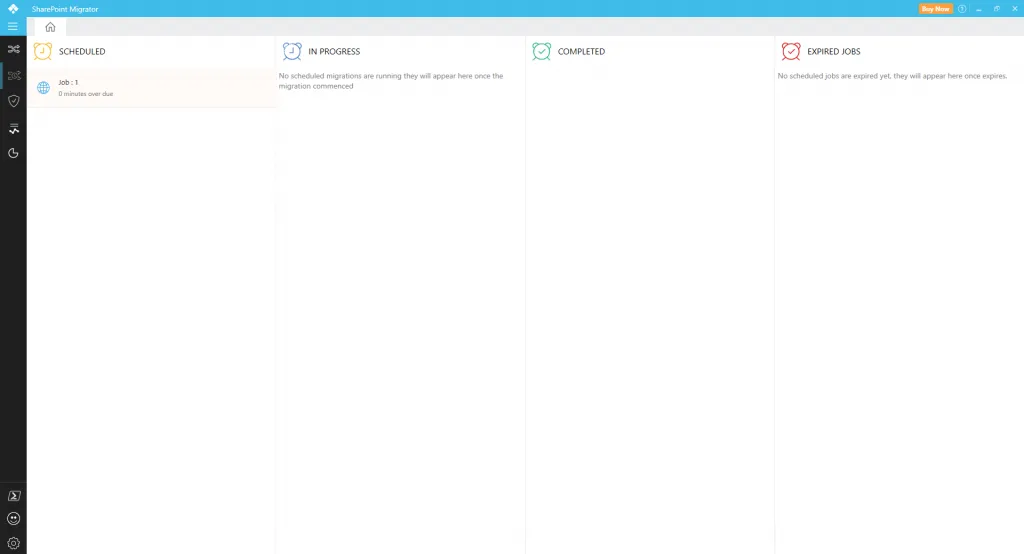Open the migration shuffle-arrows sidebar icon
This screenshot has width=1024, height=554.
pyautogui.click(x=13, y=49)
